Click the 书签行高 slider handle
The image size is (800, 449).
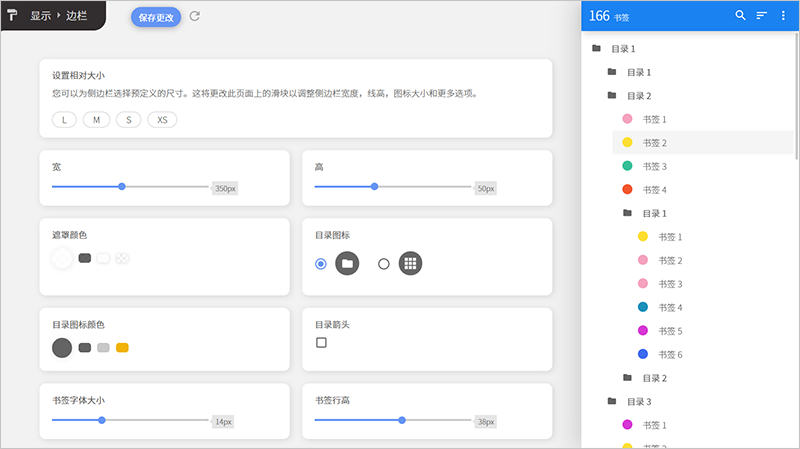coord(402,421)
